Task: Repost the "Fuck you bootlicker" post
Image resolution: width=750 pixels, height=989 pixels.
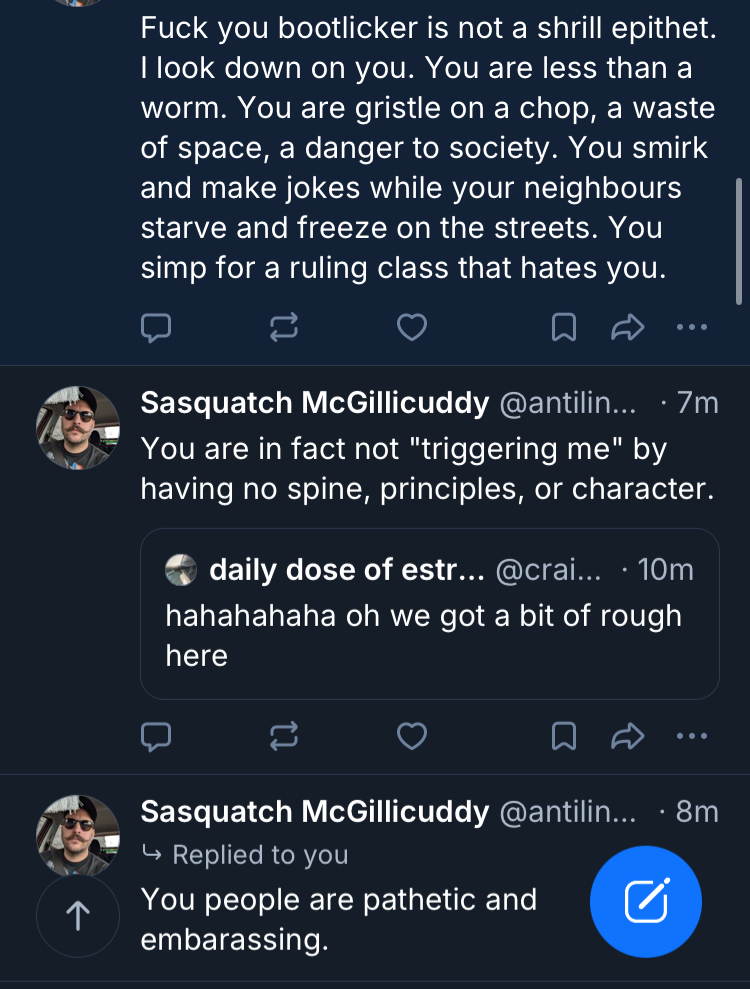Action: coord(284,327)
